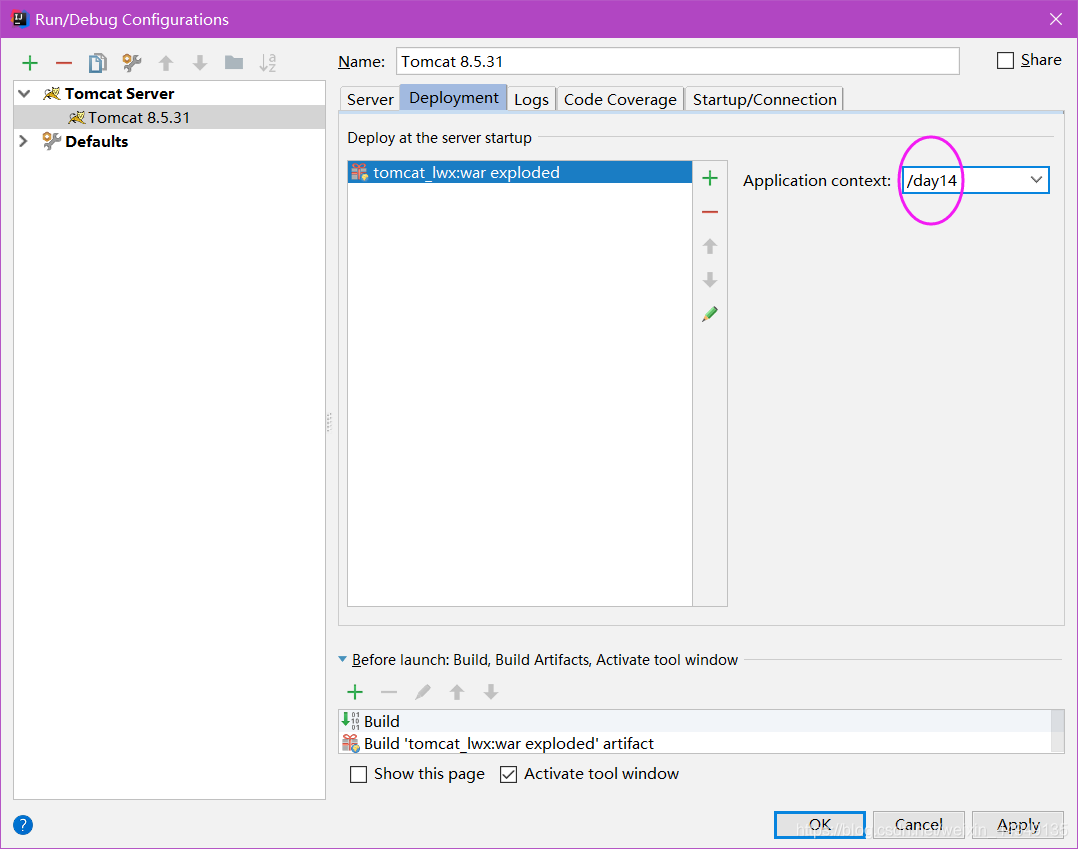Open the Application context dropdown
1078x849 pixels.
(x=1036, y=180)
